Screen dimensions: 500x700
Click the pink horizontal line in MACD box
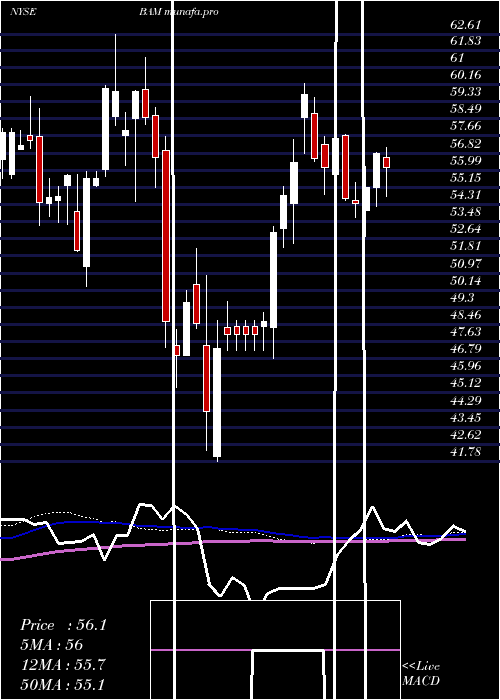(275, 650)
